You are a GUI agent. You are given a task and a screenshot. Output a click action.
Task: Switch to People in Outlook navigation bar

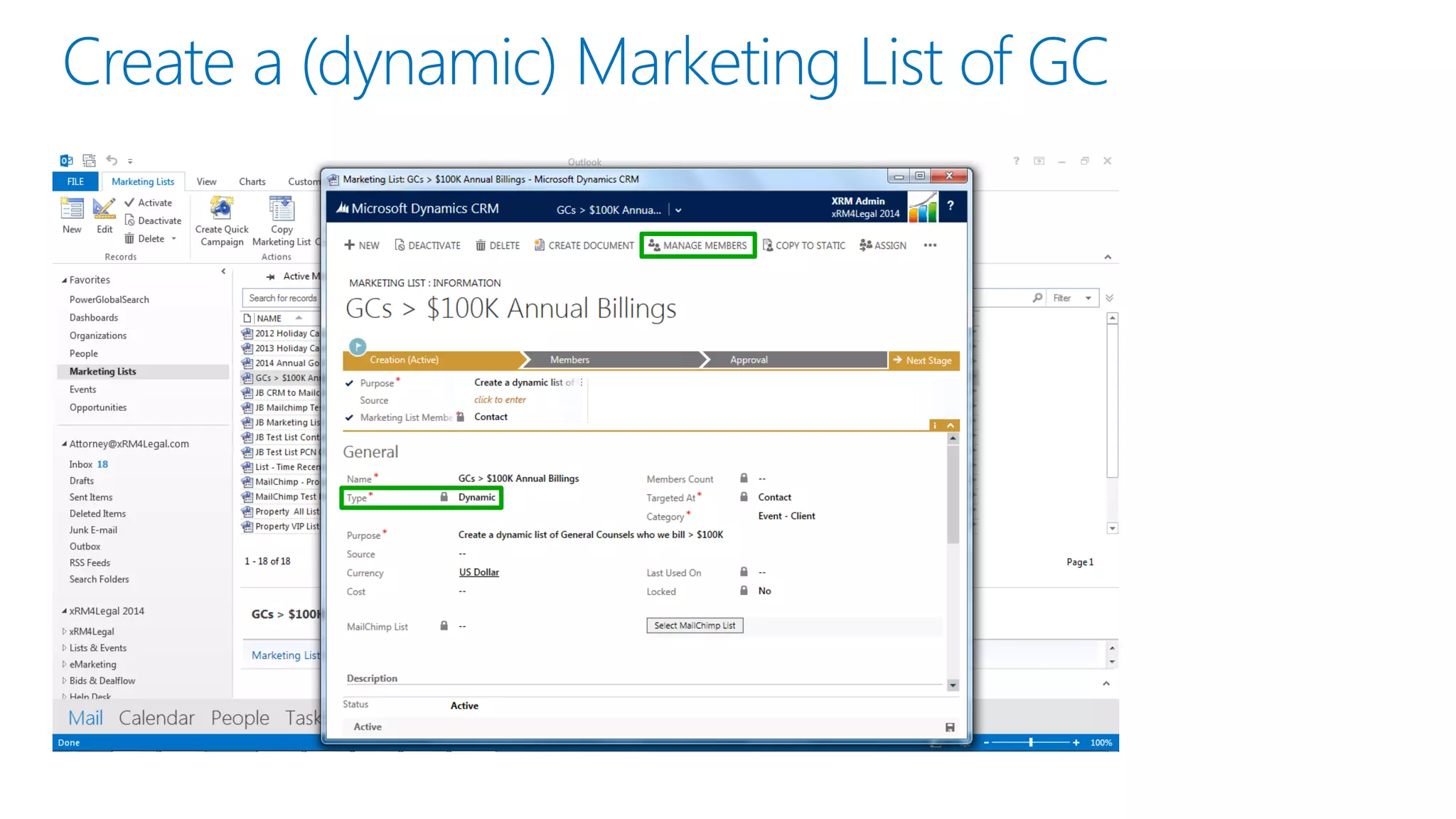pos(240,718)
